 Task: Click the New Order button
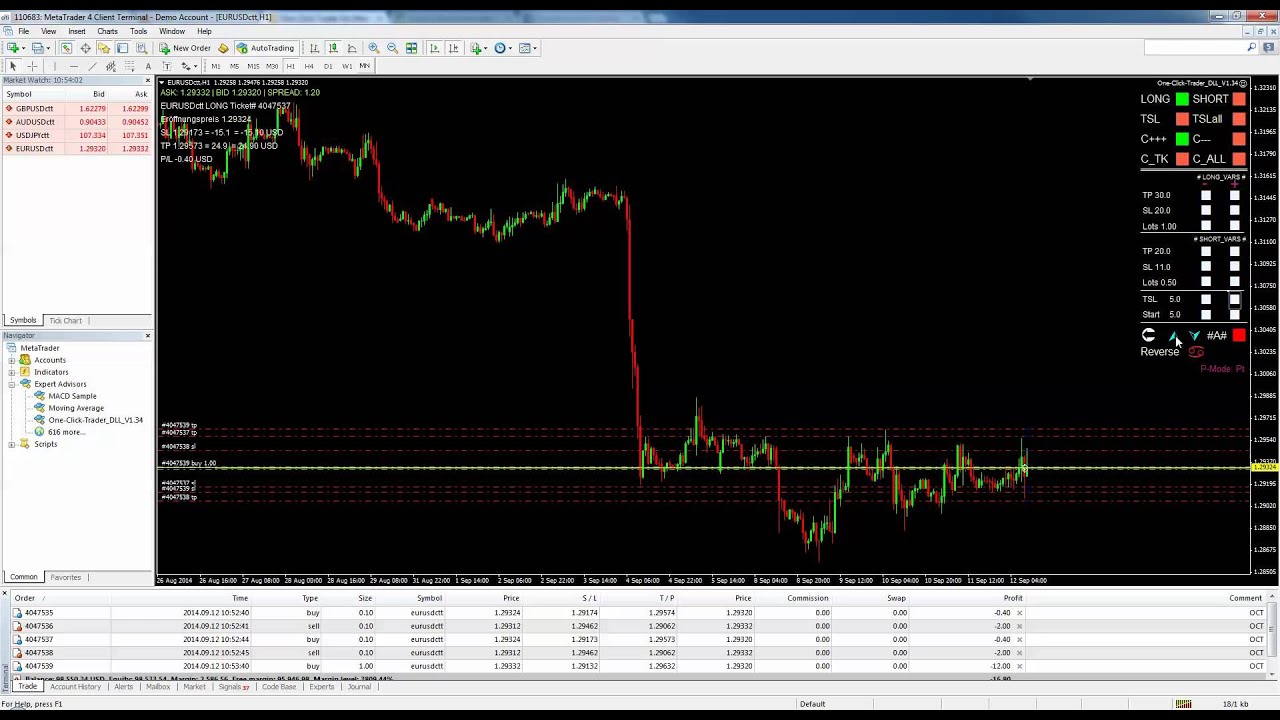185,48
